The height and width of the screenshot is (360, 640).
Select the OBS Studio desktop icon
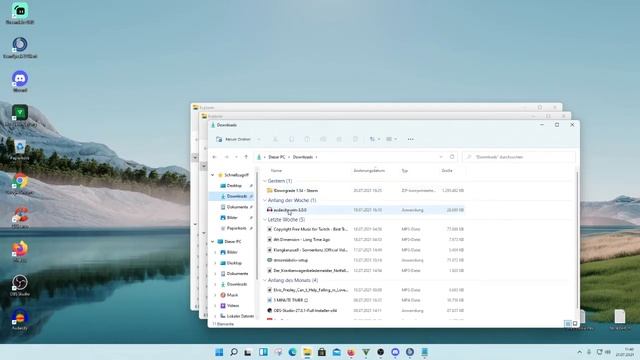20,285
